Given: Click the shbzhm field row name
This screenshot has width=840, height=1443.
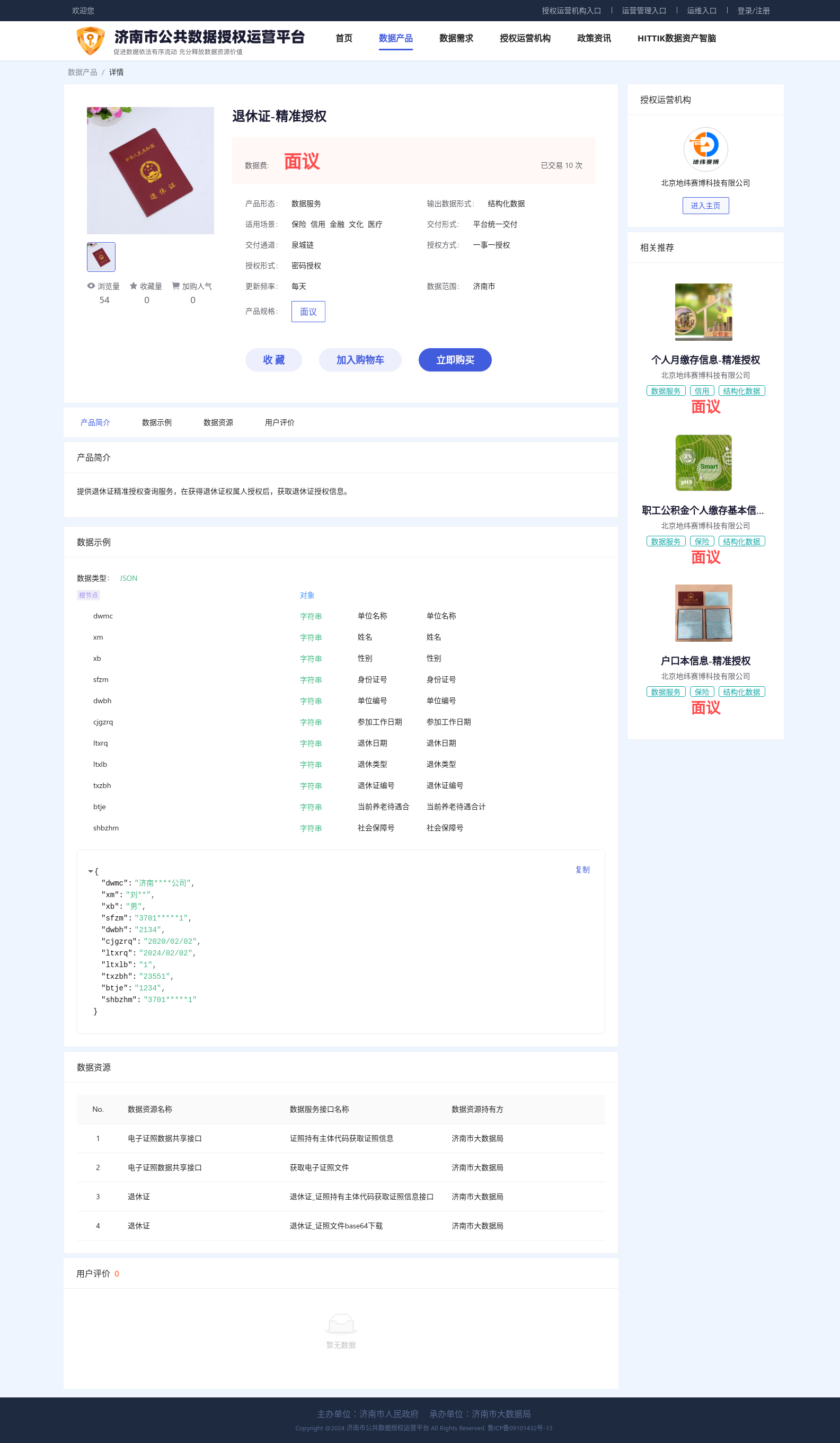Looking at the screenshot, I should click(106, 828).
